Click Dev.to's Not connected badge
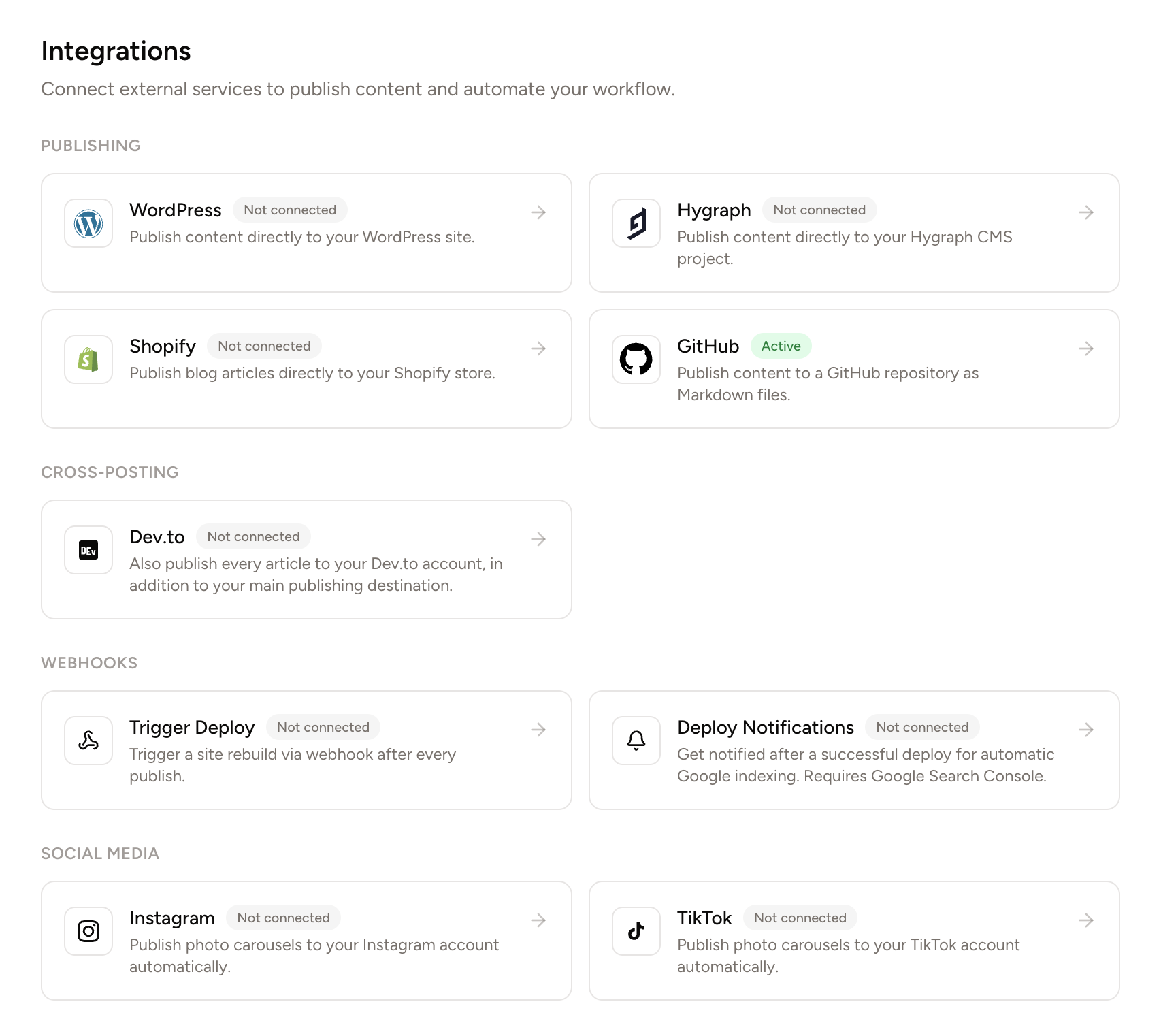Image resolution: width=1161 pixels, height=1036 pixels. tap(253, 536)
